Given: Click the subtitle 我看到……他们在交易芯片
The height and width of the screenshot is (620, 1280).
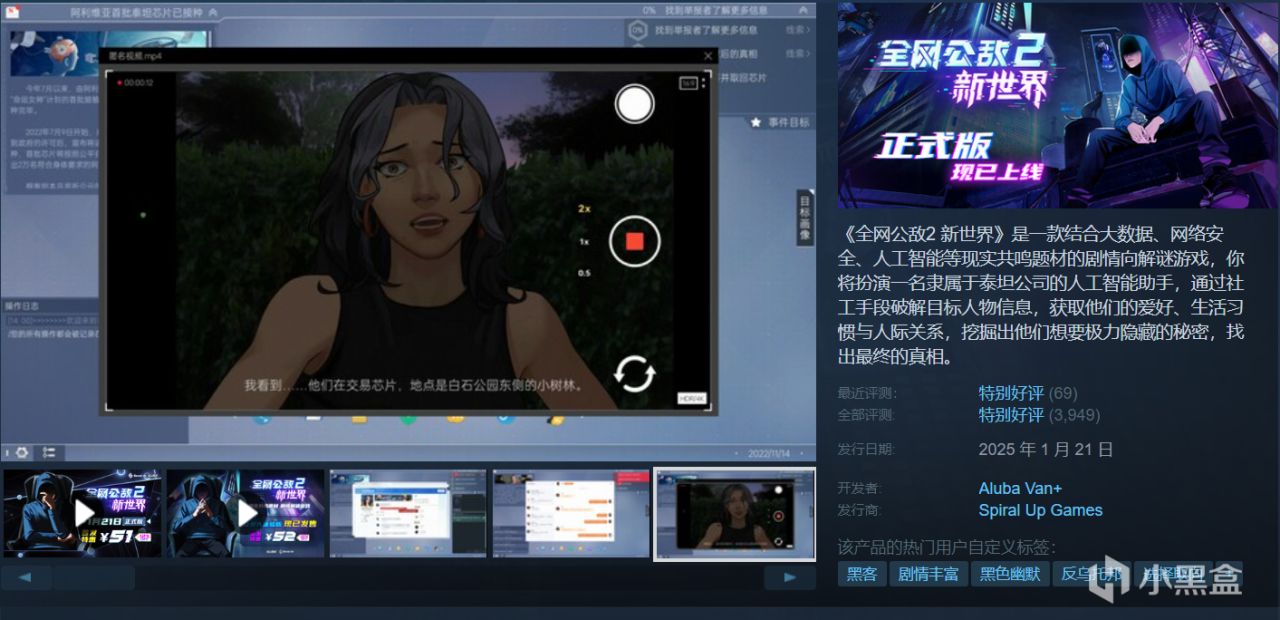Looking at the screenshot, I should (x=414, y=384).
